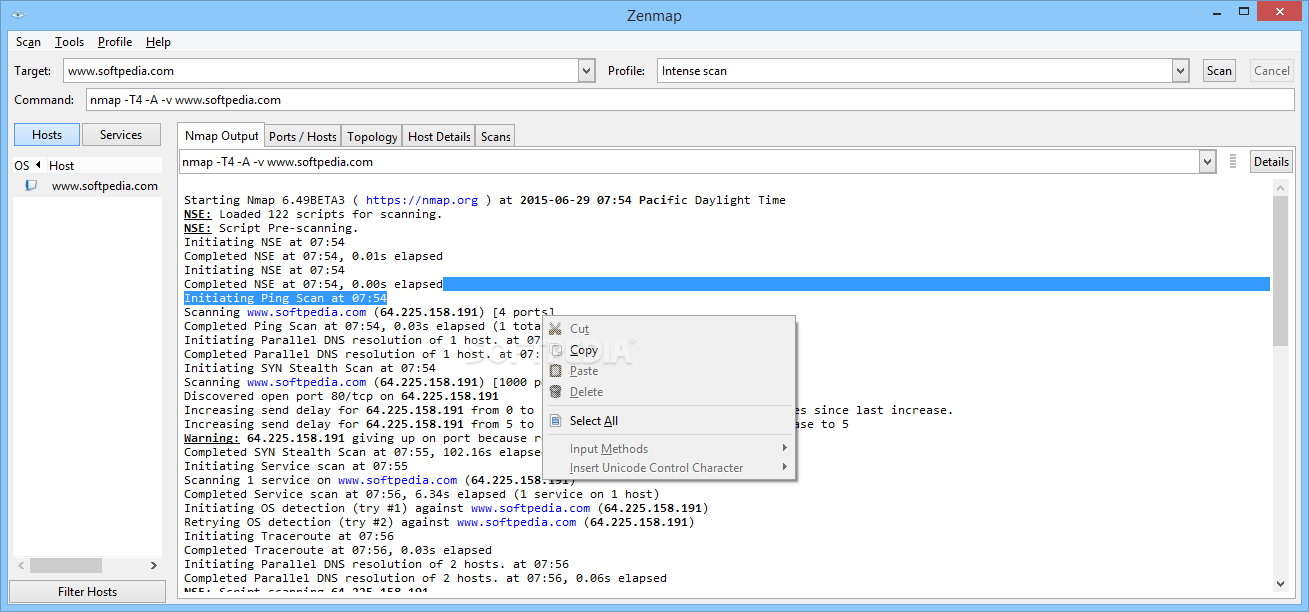The image size is (1309, 612).
Task: Click the 'Initiating SYN Stealth Scan at 07:54' line
Action: pyautogui.click(x=310, y=368)
